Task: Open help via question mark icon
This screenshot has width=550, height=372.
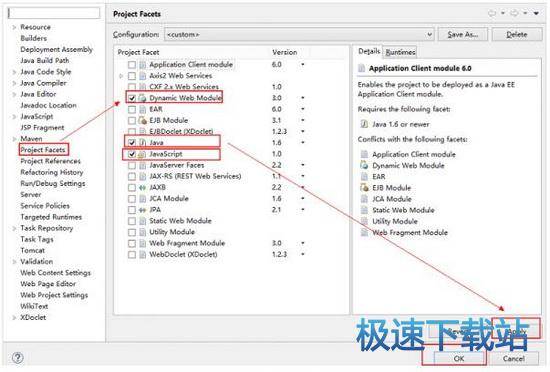Action: (18, 358)
